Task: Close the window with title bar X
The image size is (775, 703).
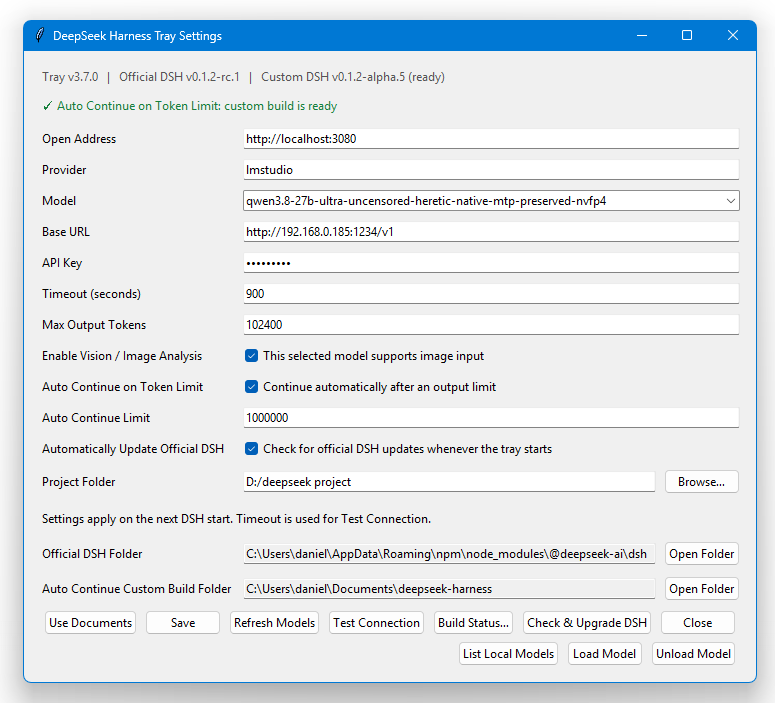Action: 732,36
